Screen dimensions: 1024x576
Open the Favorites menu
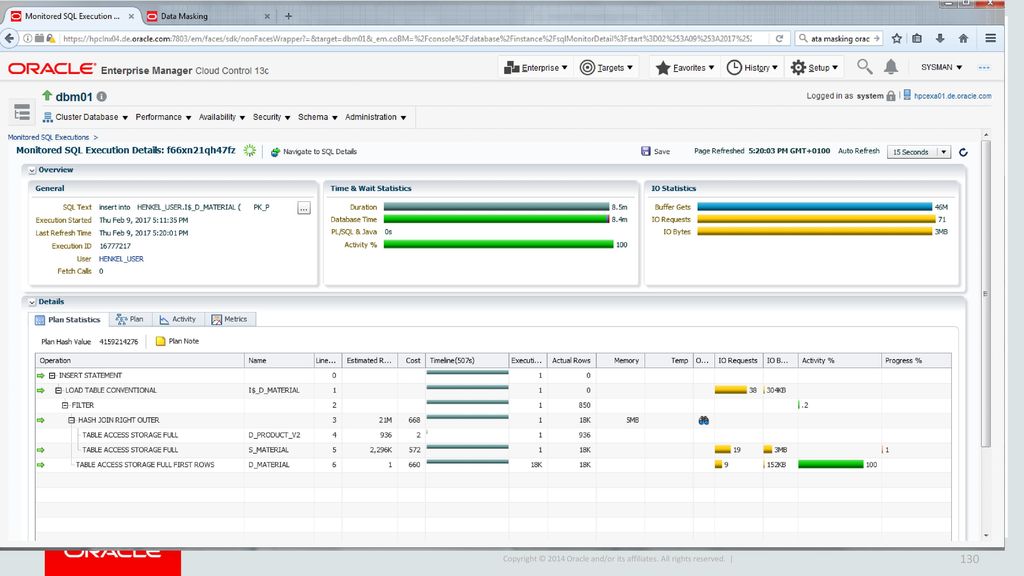coord(684,67)
